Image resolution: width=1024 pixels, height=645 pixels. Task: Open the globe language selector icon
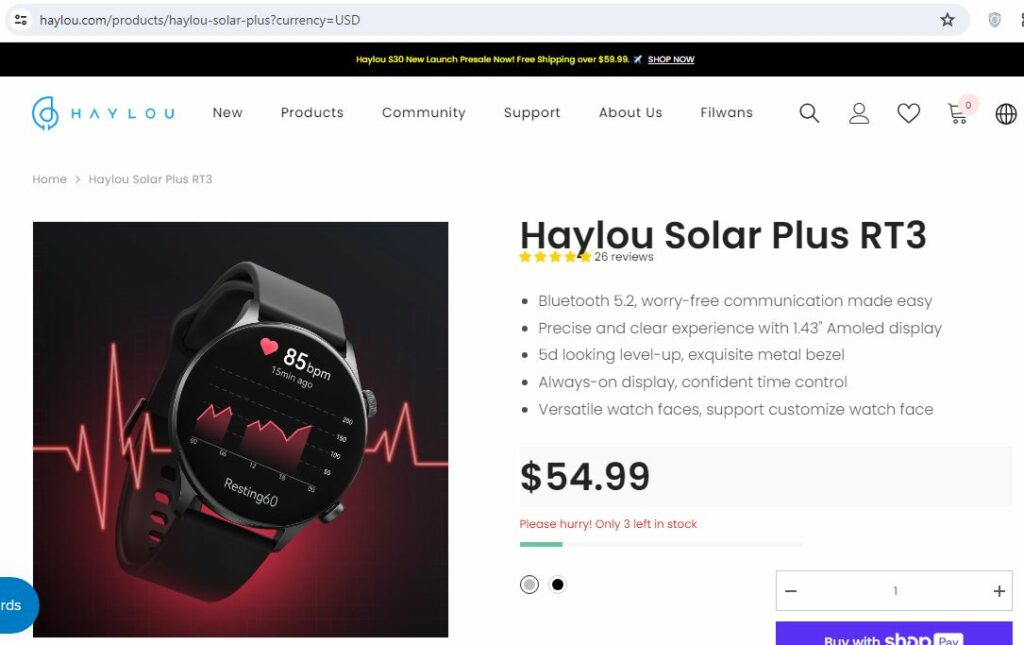click(1006, 114)
